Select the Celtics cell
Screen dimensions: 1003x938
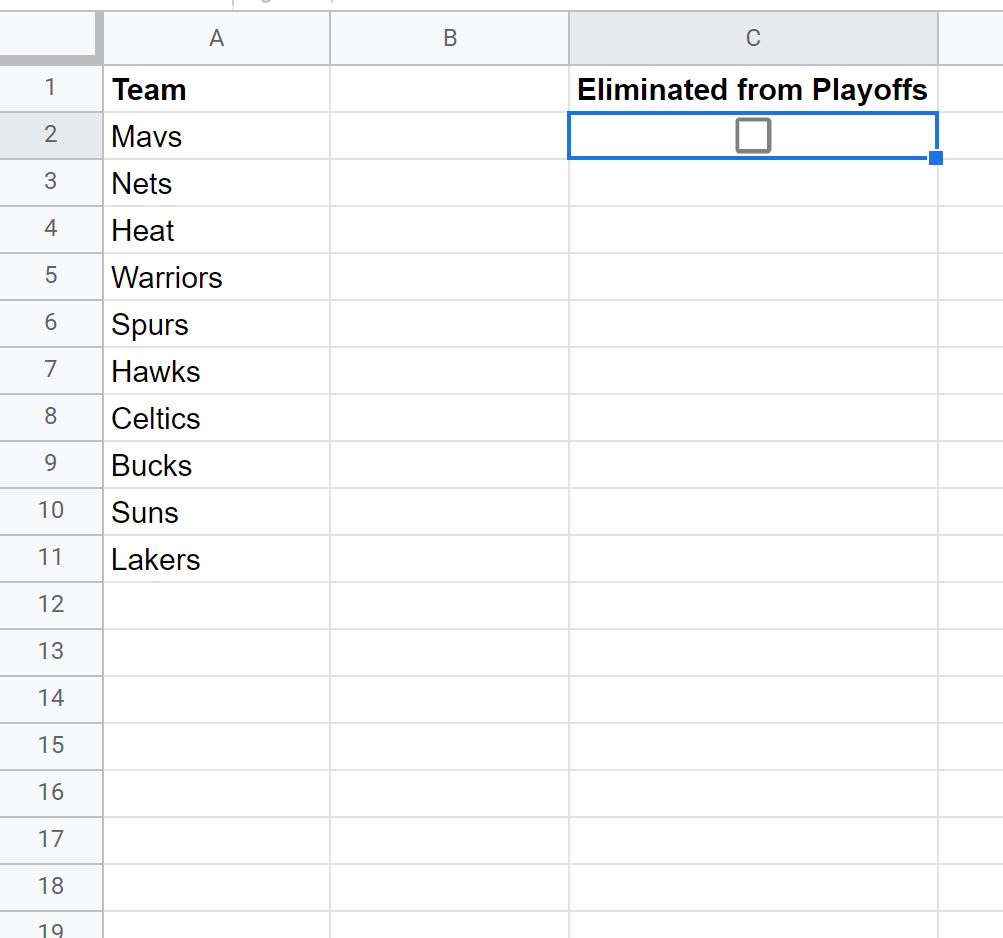point(216,418)
